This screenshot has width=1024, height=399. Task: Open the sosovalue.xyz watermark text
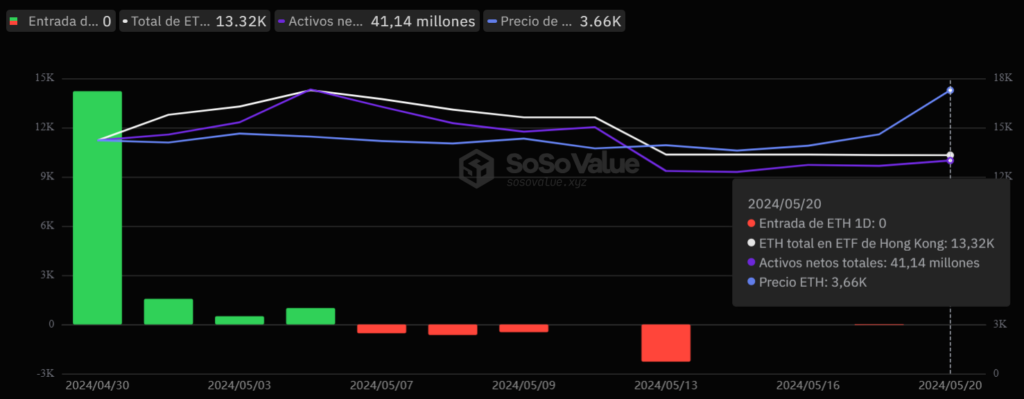547,182
